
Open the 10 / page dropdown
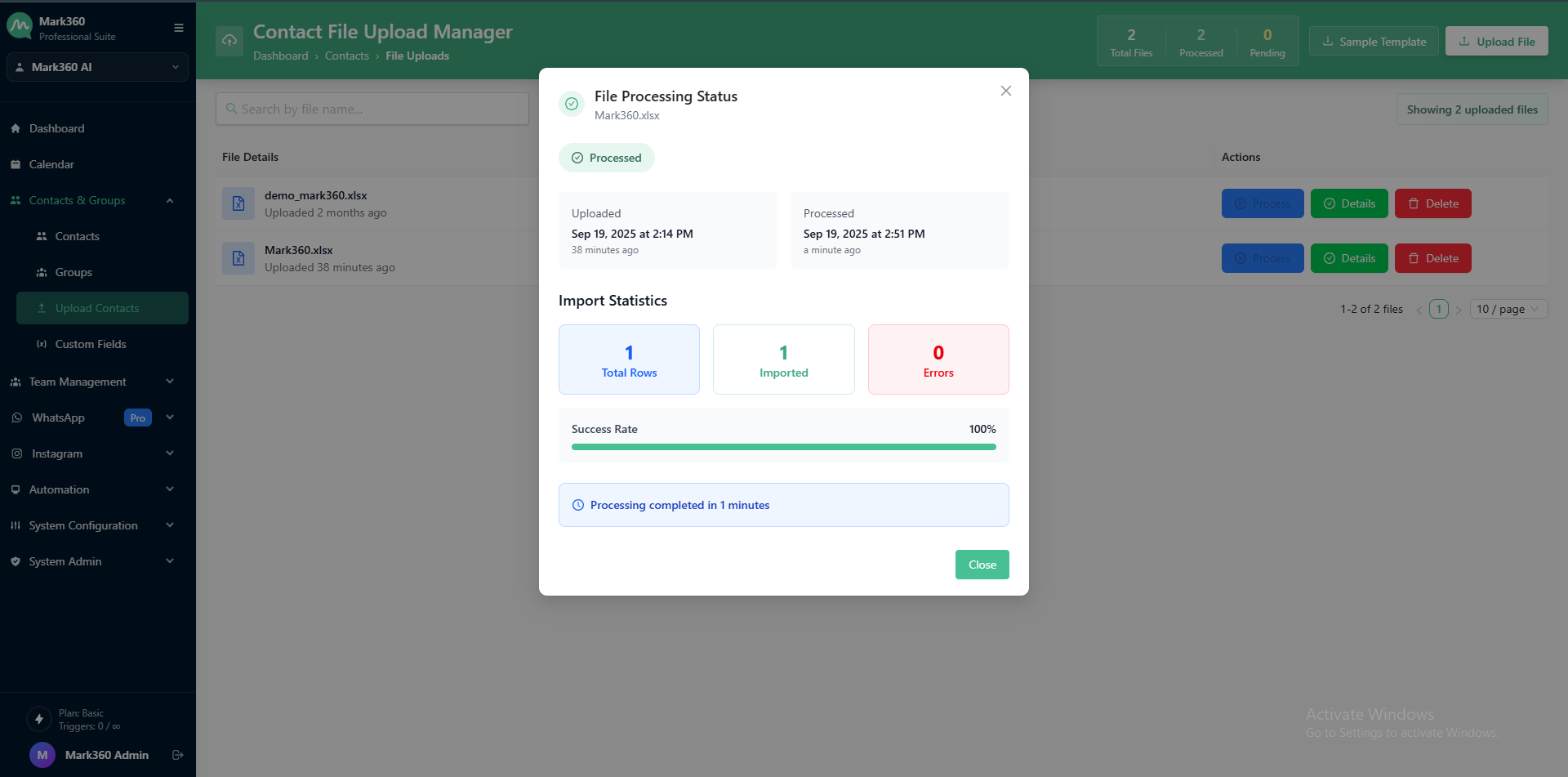[1508, 309]
